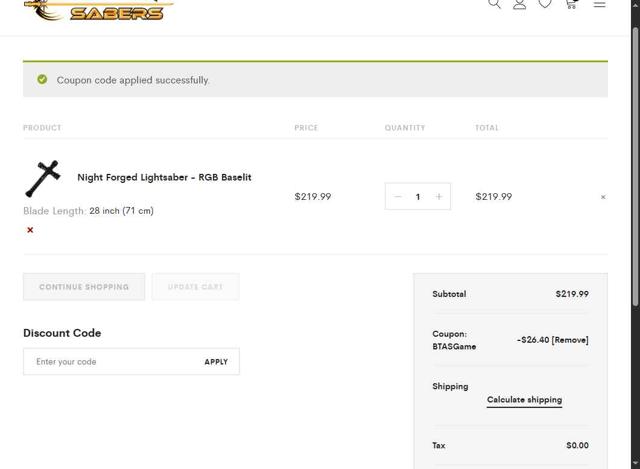Decrease quantity with the minus button
Screen dimensions: 640x469
[x=398, y=197]
